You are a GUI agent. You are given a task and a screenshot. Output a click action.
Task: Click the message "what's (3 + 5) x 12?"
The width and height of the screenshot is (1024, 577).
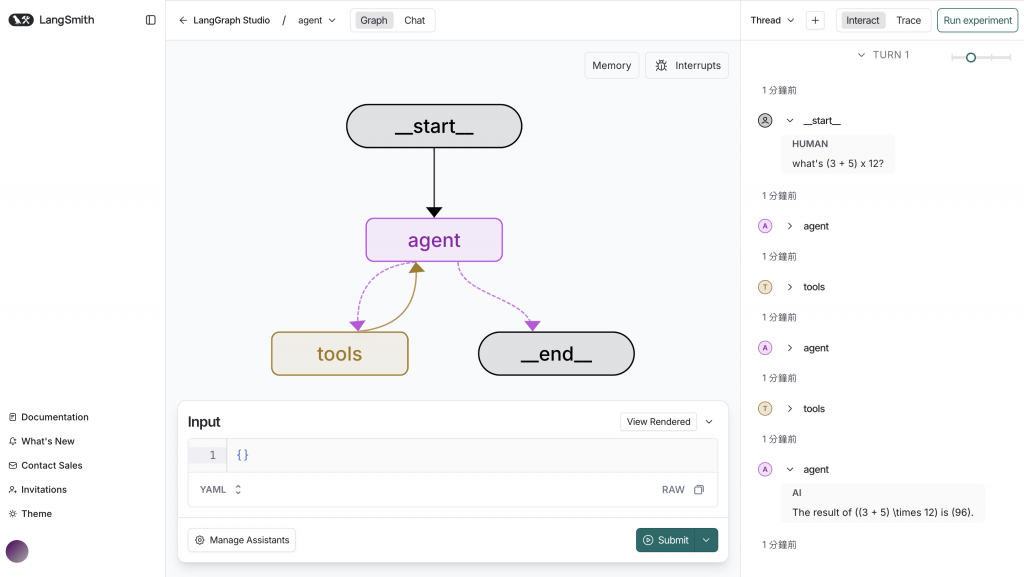pyautogui.click(x=838, y=163)
